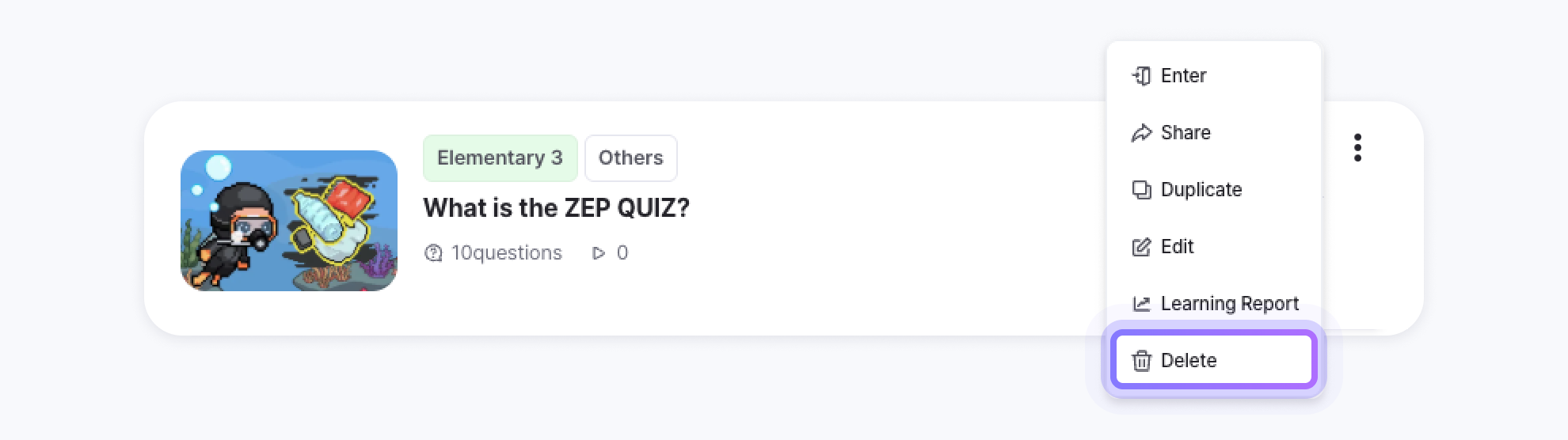The width and height of the screenshot is (1568, 440).
Task: Choose Enter from the quiz menu
Action: pyautogui.click(x=1183, y=76)
